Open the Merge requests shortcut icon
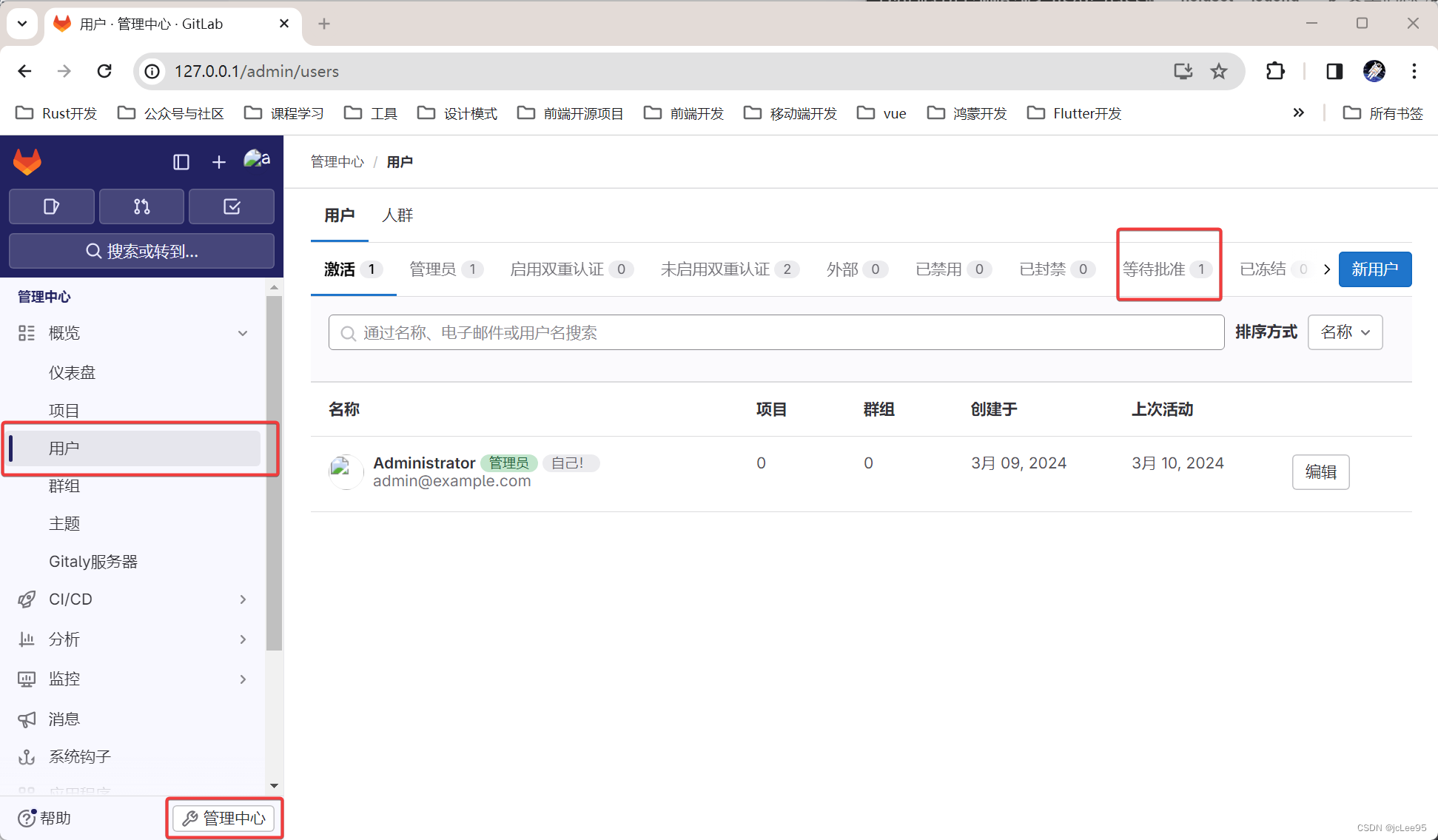The height and width of the screenshot is (840, 1438). pos(141,206)
